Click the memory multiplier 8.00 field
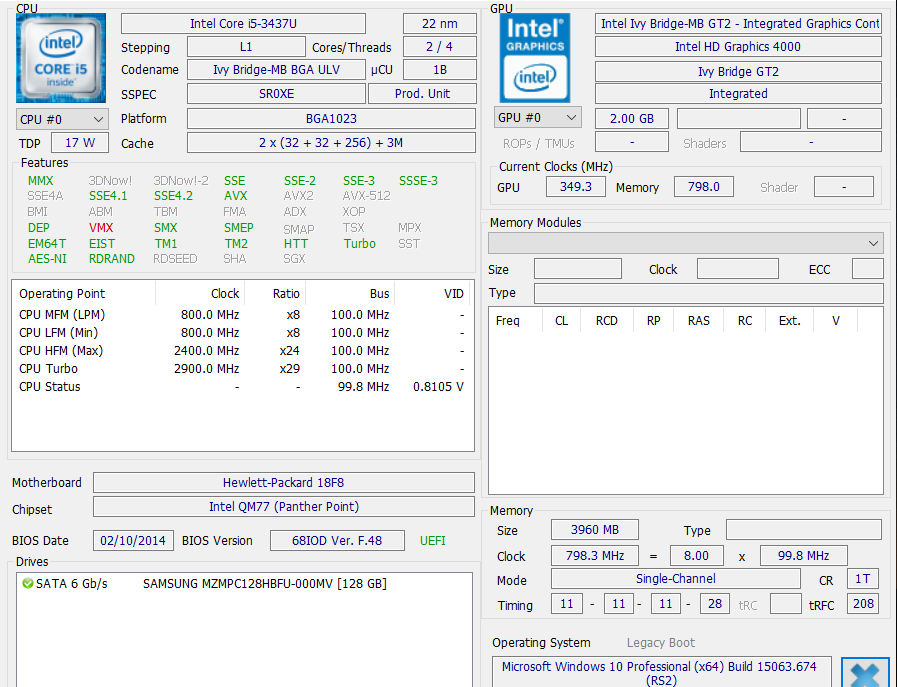The height and width of the screenshot is (687, 897). 696,555
